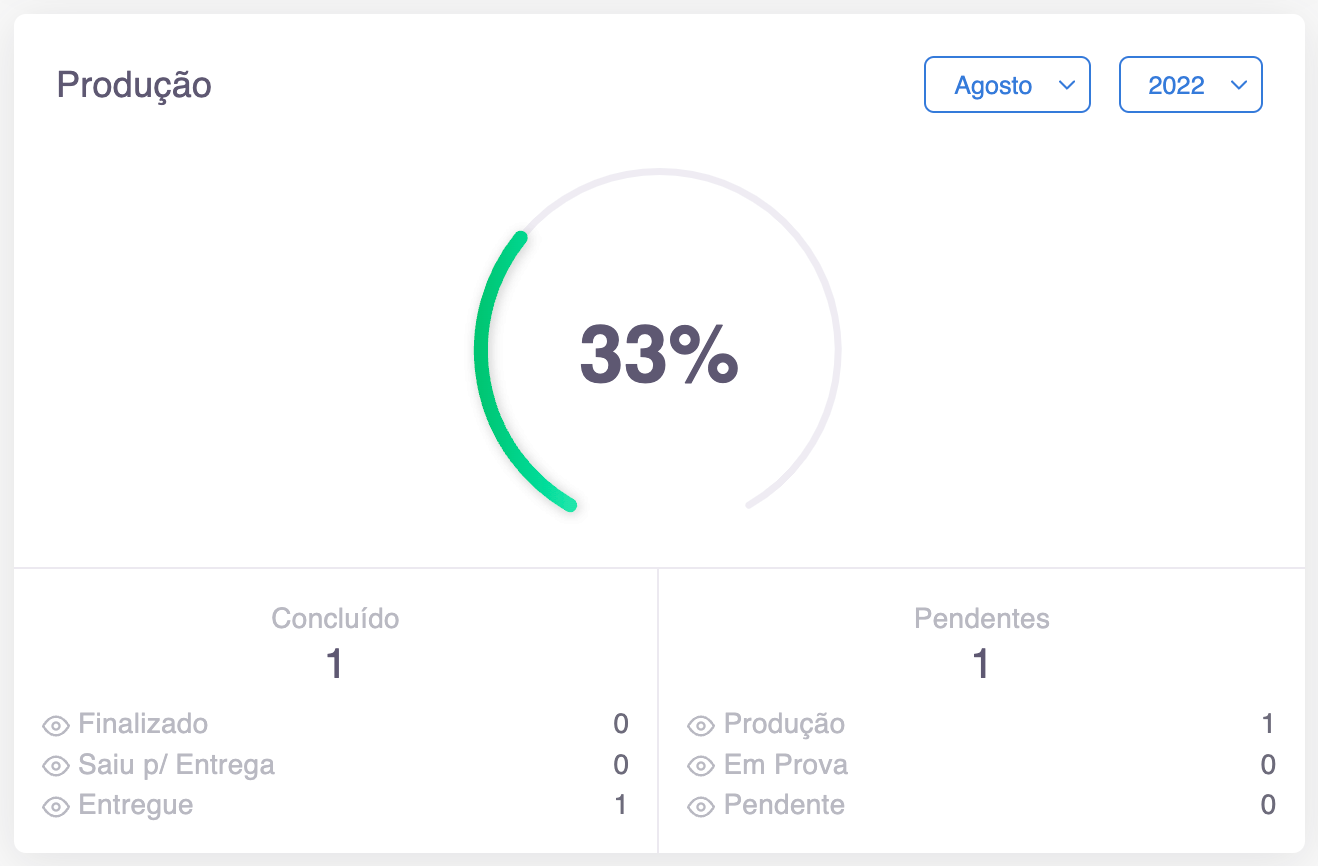The image size is (1318, 866).
Task: Click the eye icon beside Finalizado
Action: pyautogui.click(x=56, y=725)
